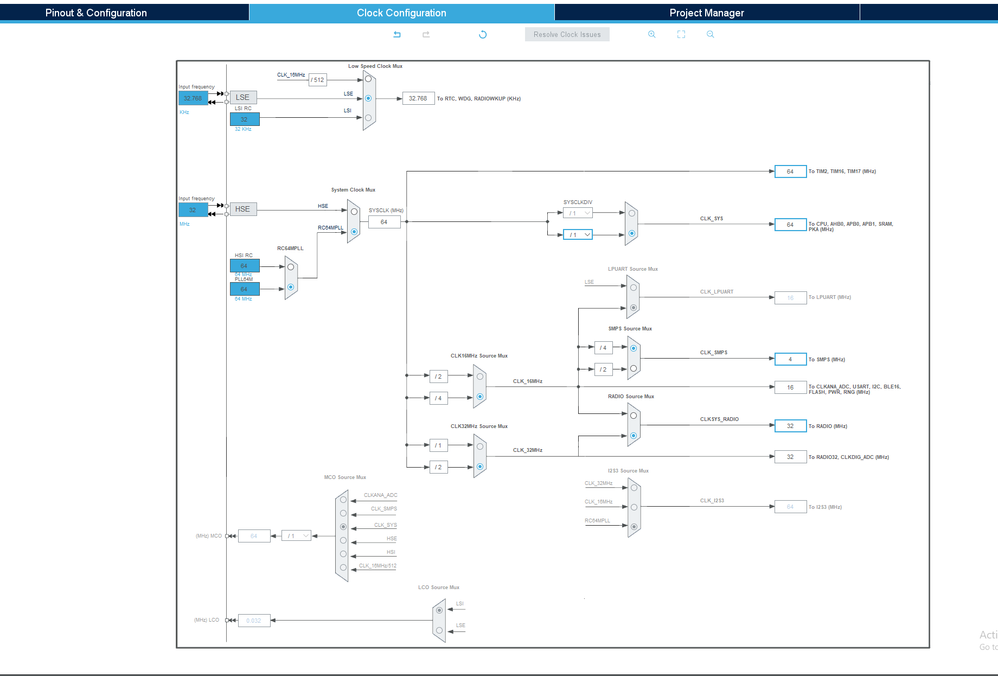The height and width of the screenshot is (676, 998).
Task: Select CLK_16MHz/512 in the Low Speed Clock Mux
Action: click(368, 80)
